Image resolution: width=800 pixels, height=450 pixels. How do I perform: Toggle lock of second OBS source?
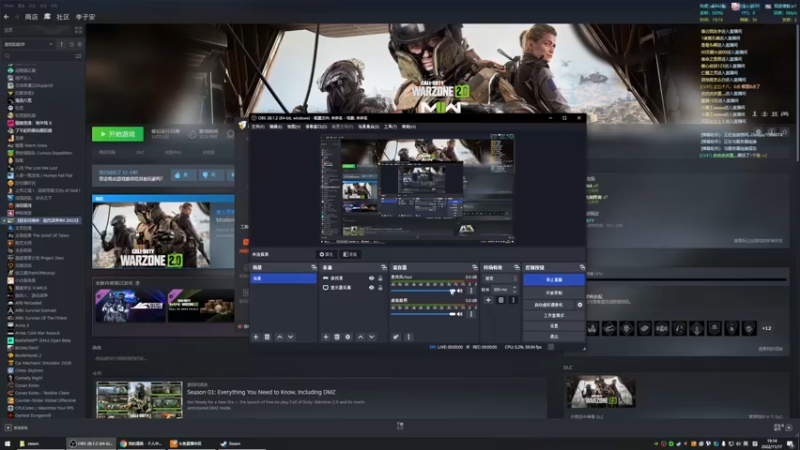(x=380, y=288)
